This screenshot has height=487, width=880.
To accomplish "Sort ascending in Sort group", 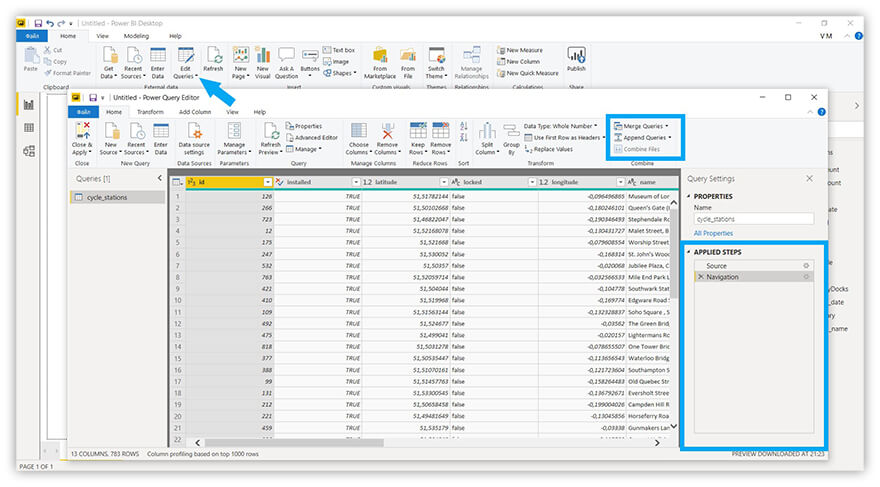I will (x=464, y=126).
